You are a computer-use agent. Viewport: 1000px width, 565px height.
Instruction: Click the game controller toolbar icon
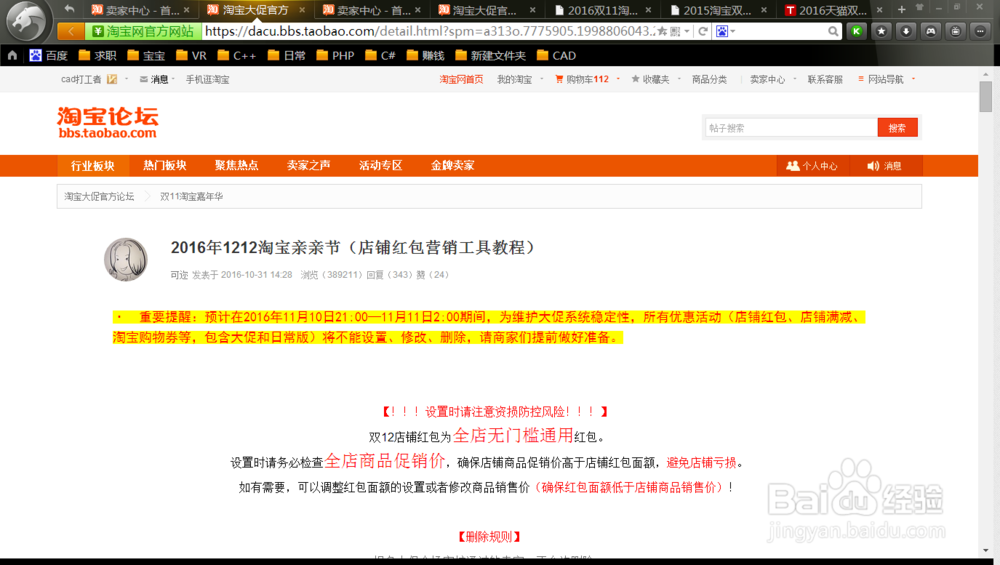click(x=930, y=31)
